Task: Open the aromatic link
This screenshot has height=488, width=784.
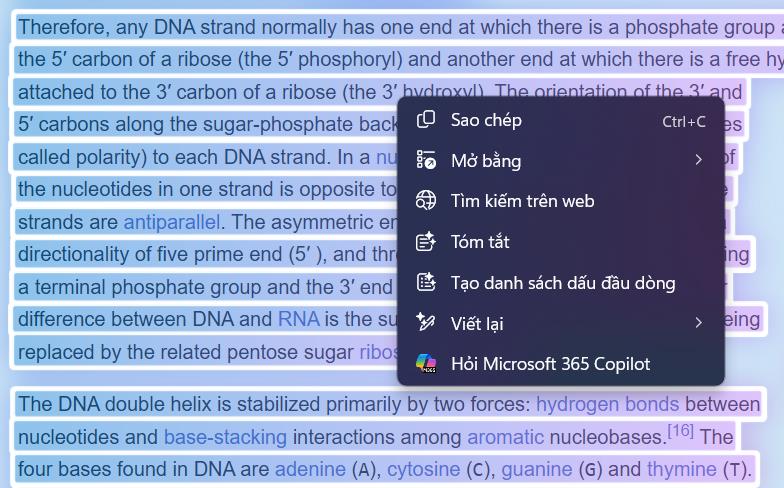Action: tap(505, 437)
